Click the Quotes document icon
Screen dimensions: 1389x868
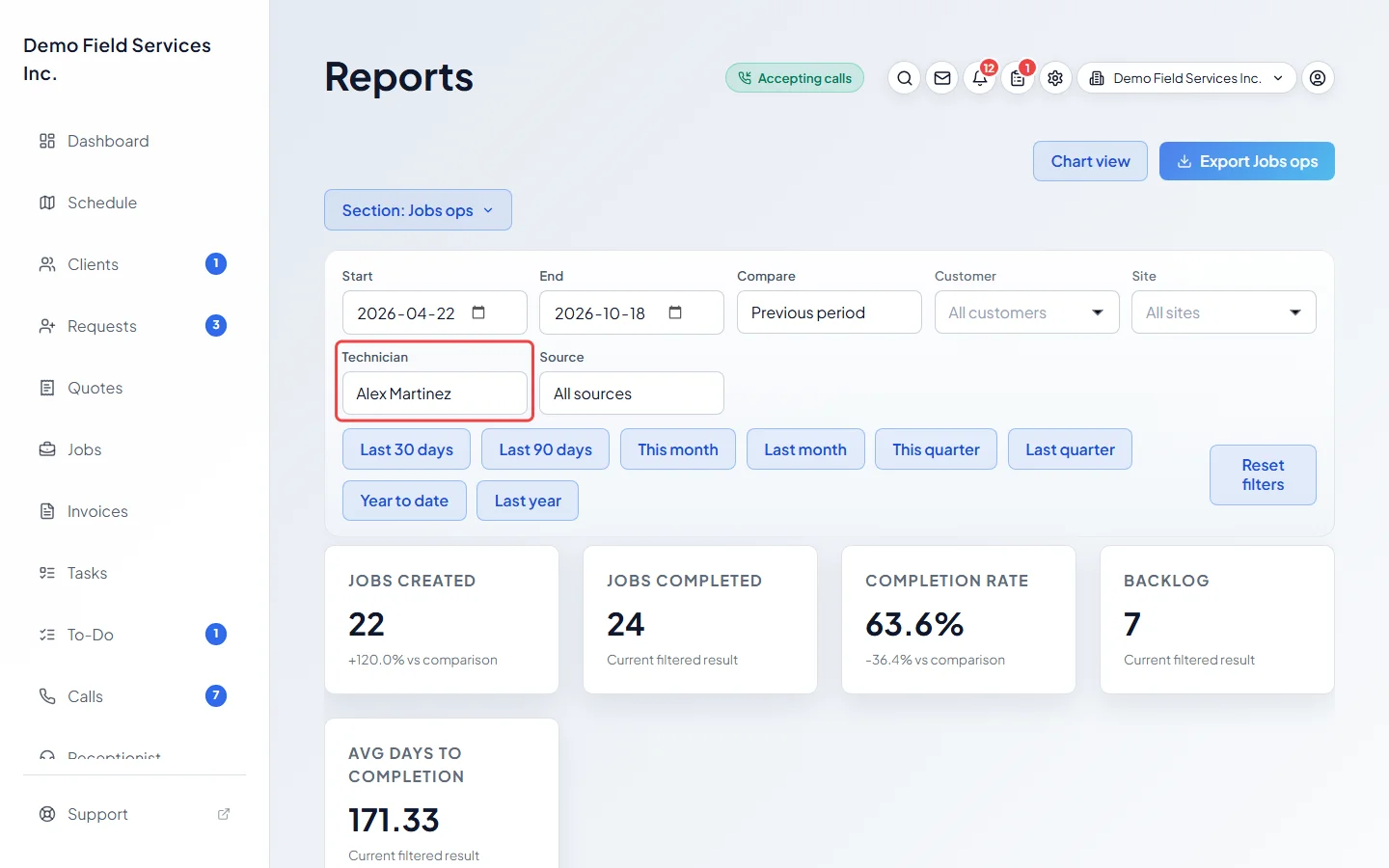point(47,388)
